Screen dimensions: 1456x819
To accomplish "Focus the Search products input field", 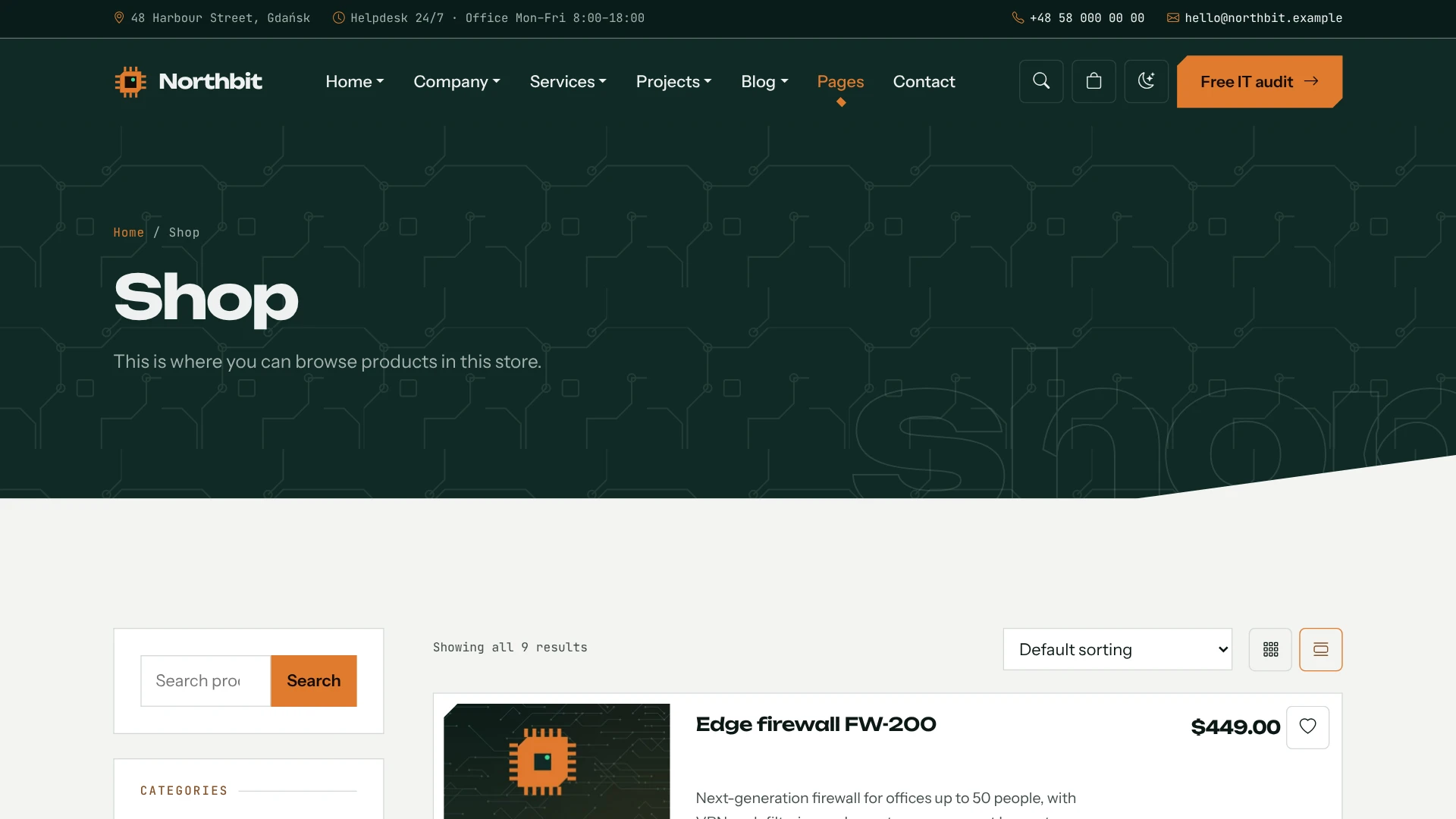I will click(x=206, y=681).
